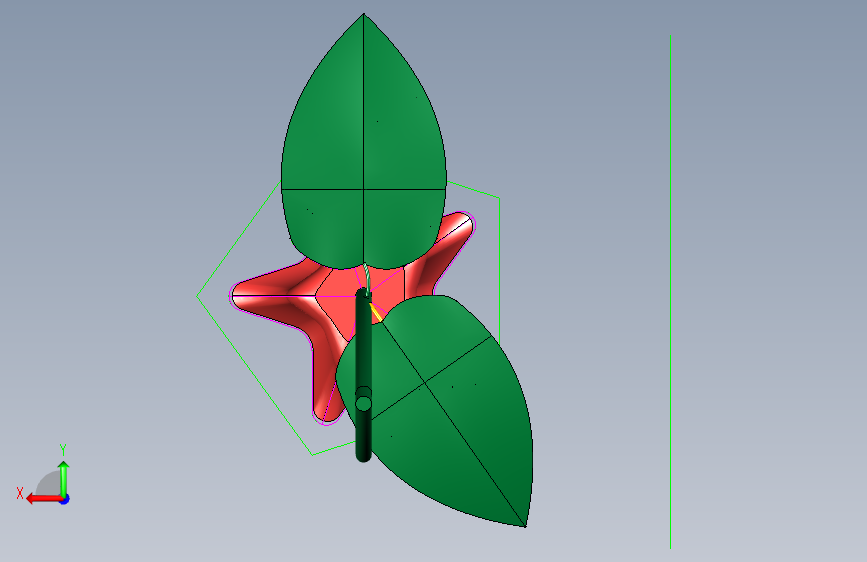Click the blue Z axis dot of the triad
Image resolution: width=867 pixels, height=562 pixels.
(x=65, y=499)
